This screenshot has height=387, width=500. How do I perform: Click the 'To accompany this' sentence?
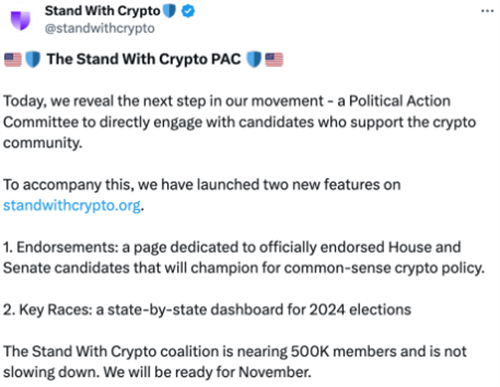pos(202,195)
